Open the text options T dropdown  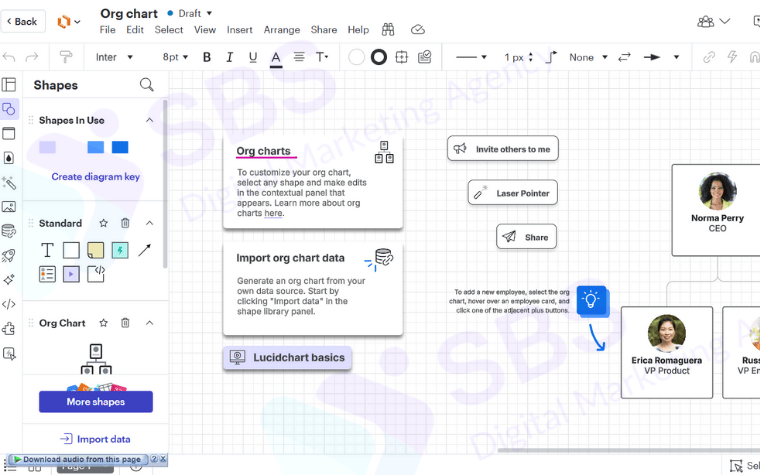point(322,57)
